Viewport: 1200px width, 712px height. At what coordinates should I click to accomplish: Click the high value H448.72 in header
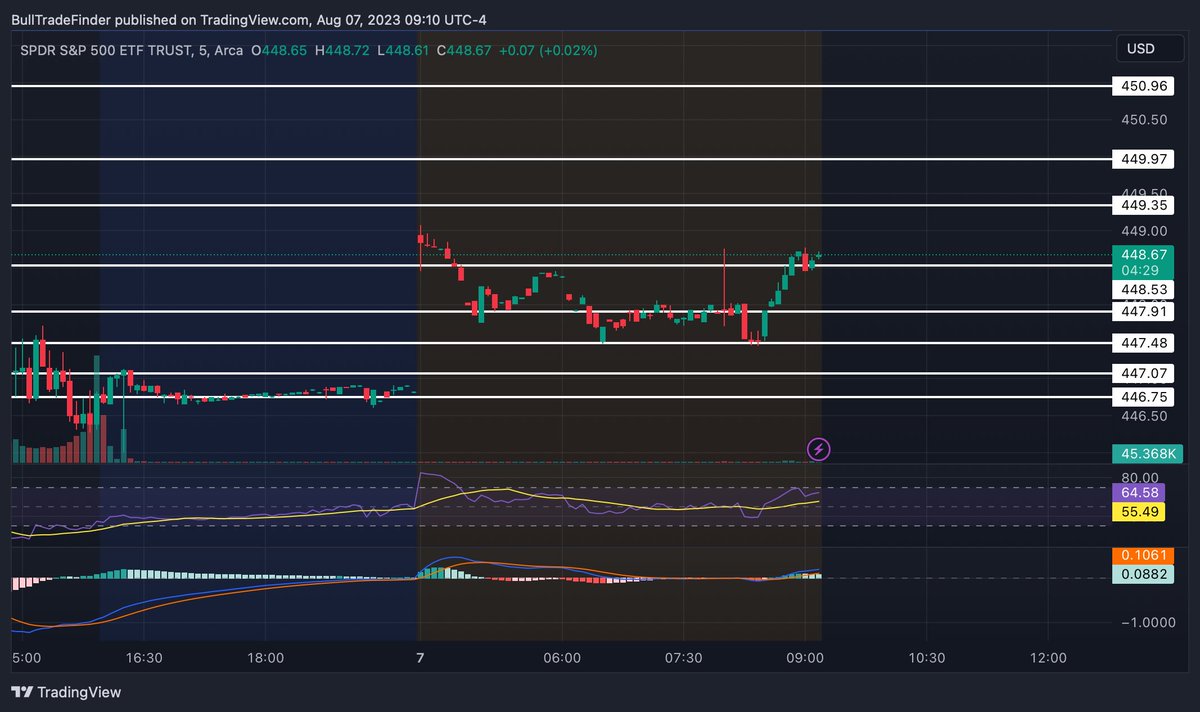[341, 49]
